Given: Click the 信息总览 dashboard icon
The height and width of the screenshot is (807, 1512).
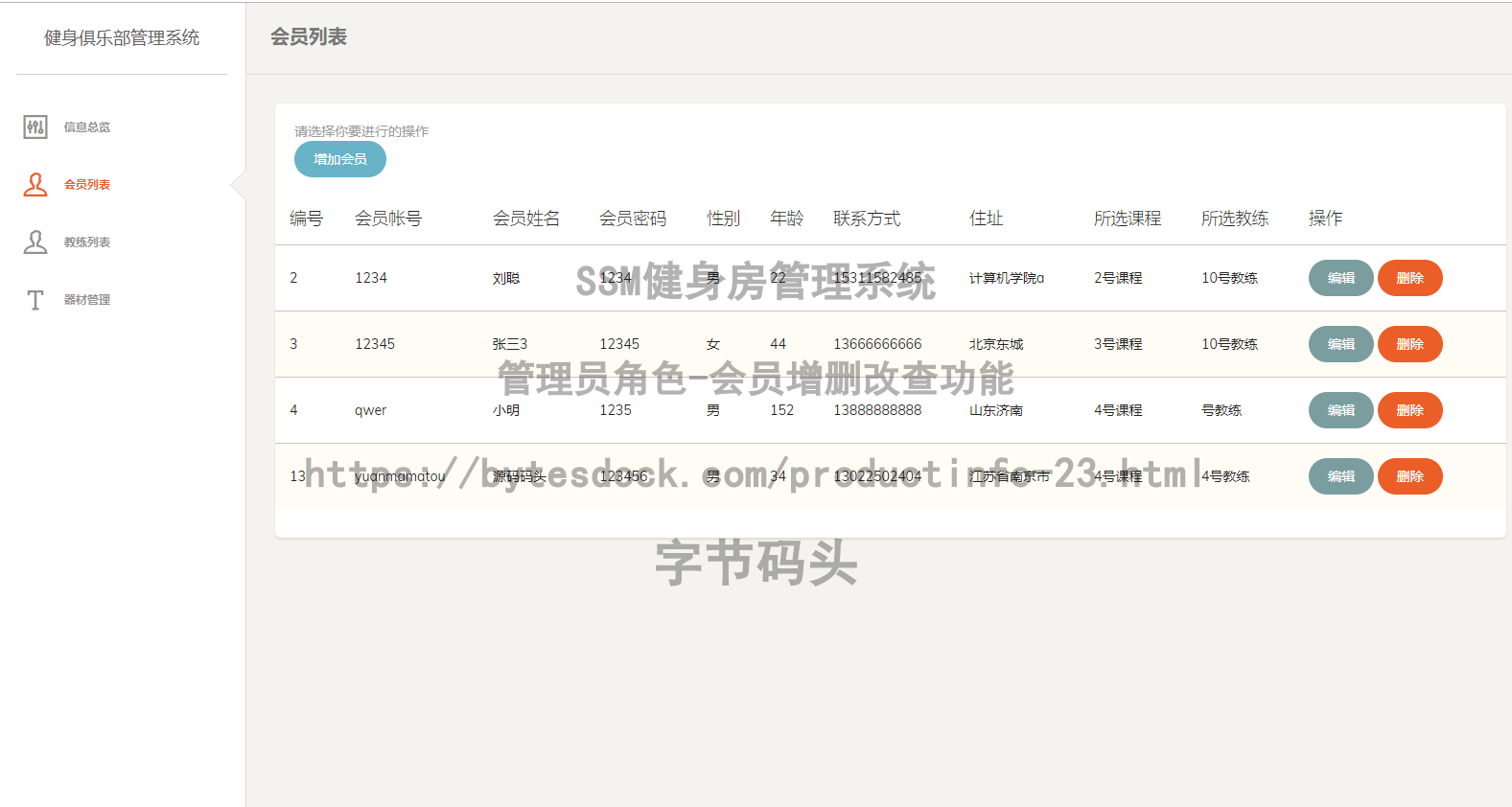Looking at the screenshot, I should point(35,127).
